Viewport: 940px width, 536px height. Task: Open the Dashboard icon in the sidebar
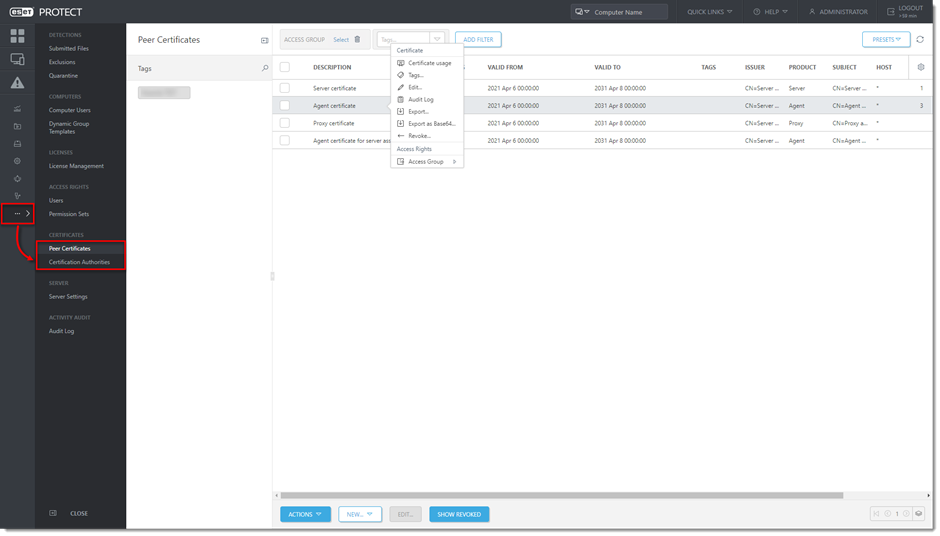[x=17, y=36]
